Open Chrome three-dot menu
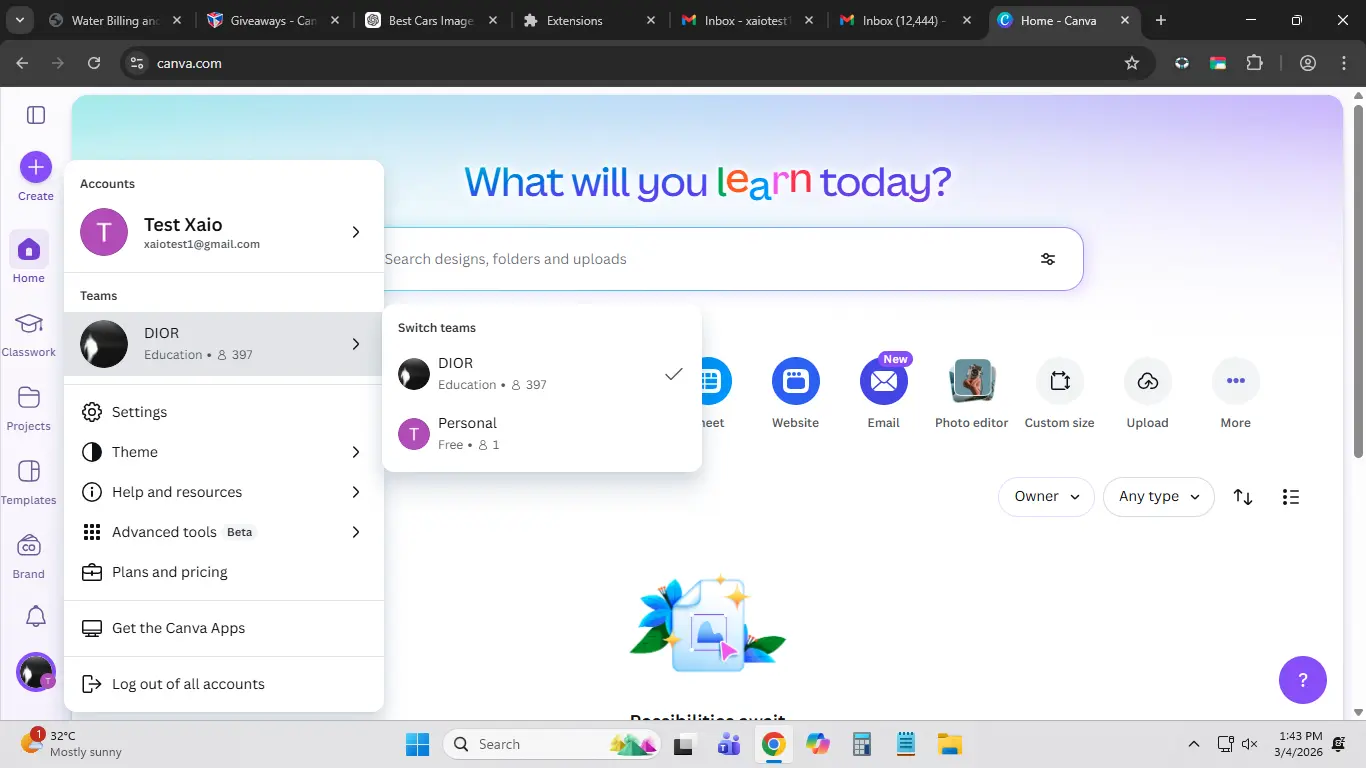The height and width of the screenshot is (768, 1366). click(x=1343, y=63)
